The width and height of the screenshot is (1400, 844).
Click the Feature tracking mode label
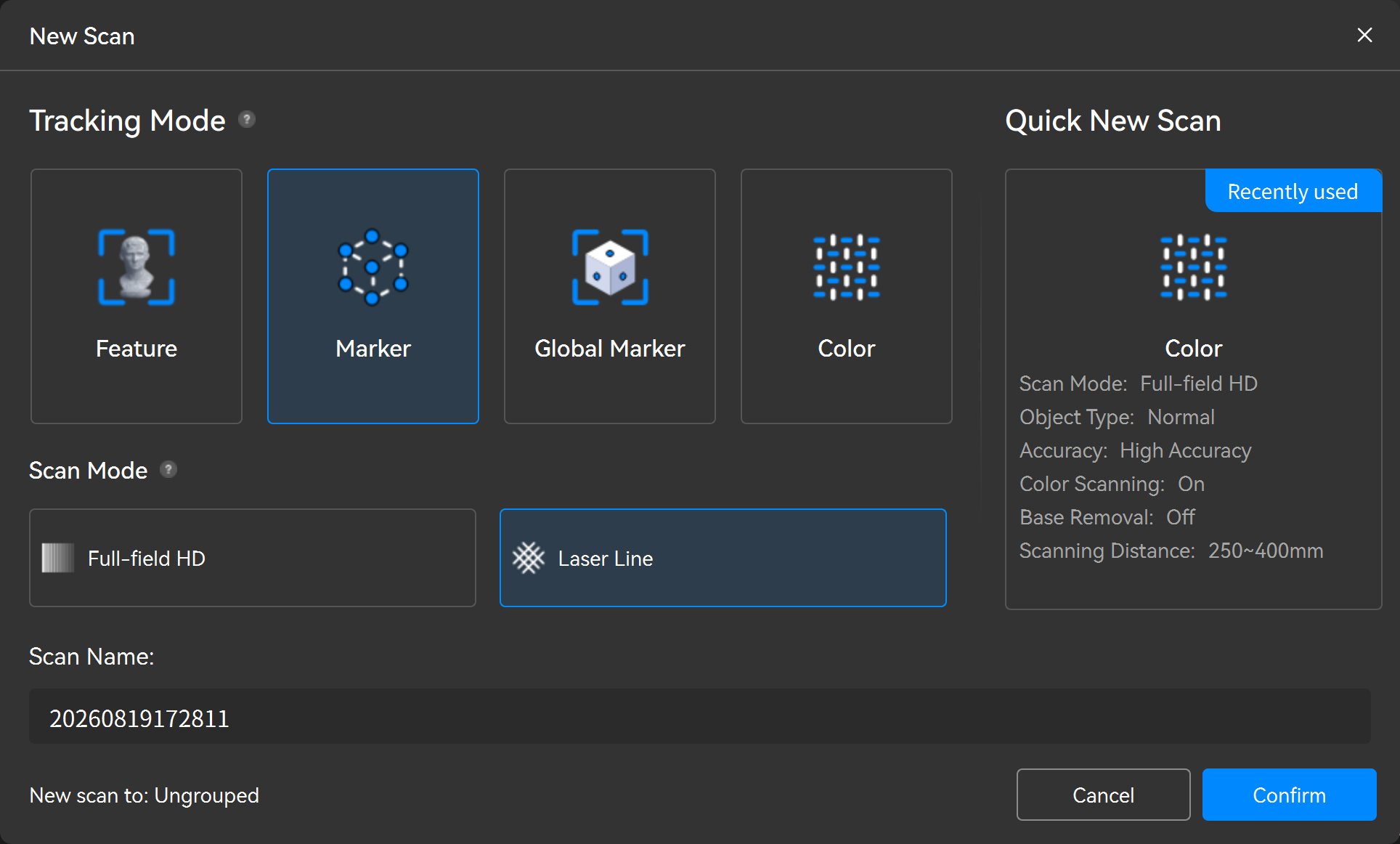tap(137, 349)
